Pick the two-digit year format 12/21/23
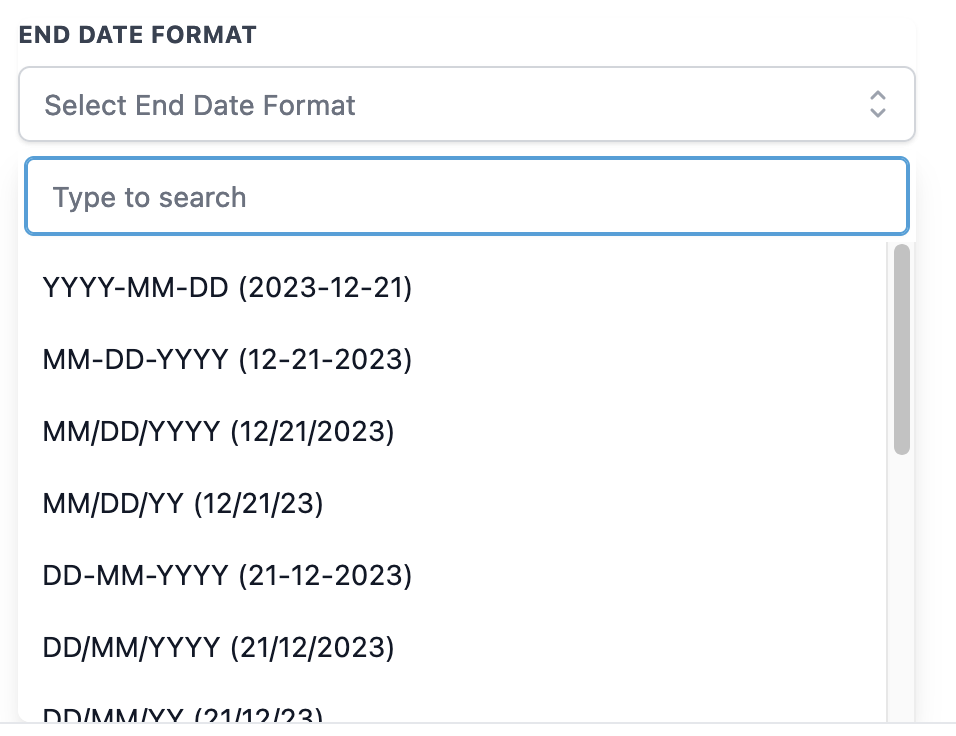Viewport: 956px width, 736px height. [452, 503]
